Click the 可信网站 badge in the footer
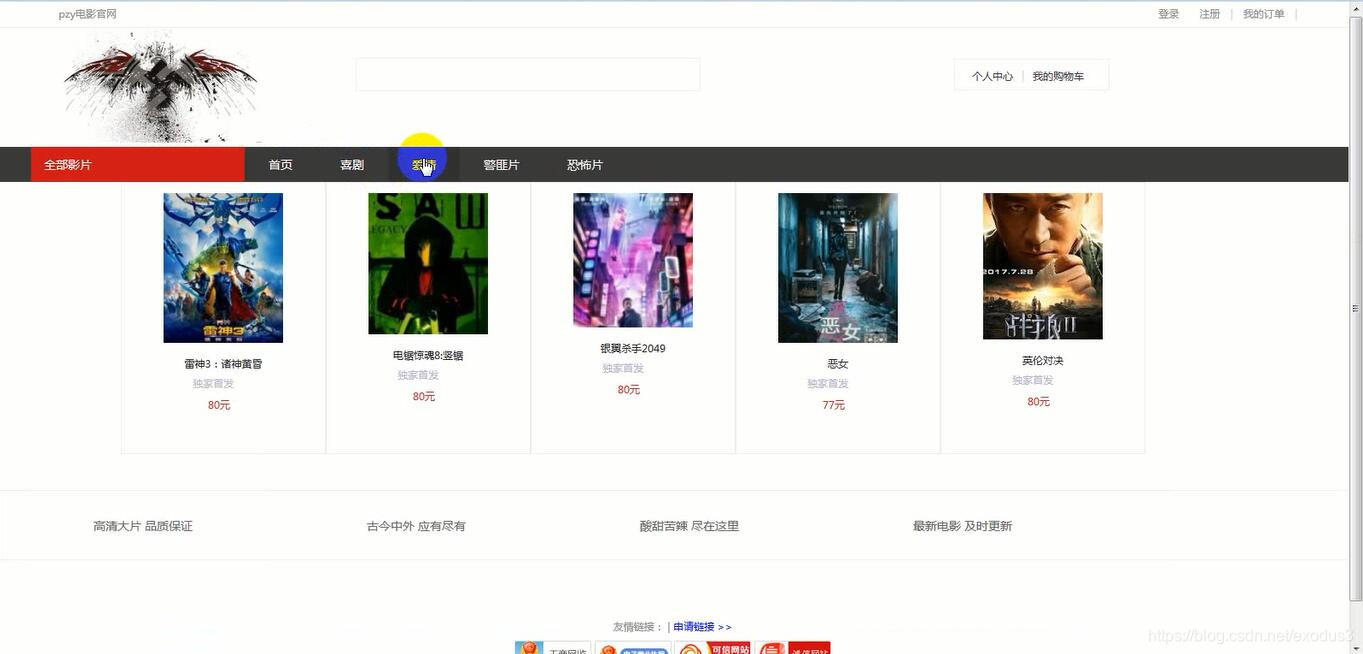This screenshot has height=654, width=1363. pos(712,648)
